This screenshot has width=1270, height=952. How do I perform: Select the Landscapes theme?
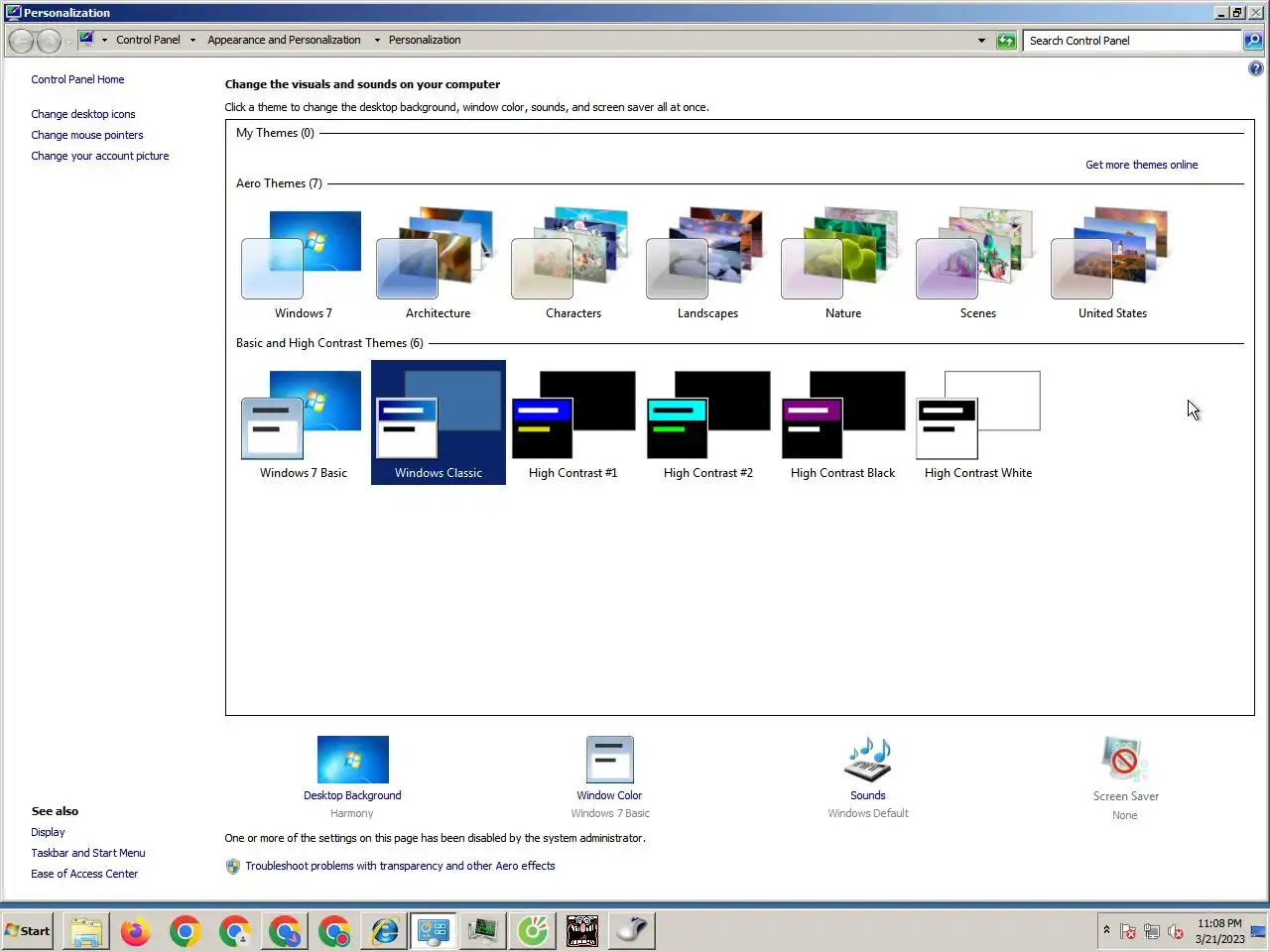707,264
